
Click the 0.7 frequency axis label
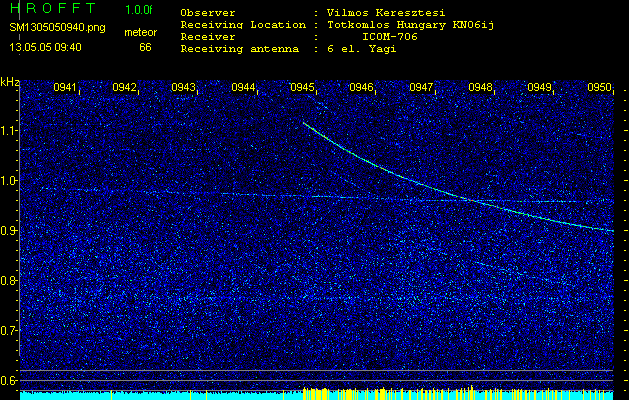point(9,330)
